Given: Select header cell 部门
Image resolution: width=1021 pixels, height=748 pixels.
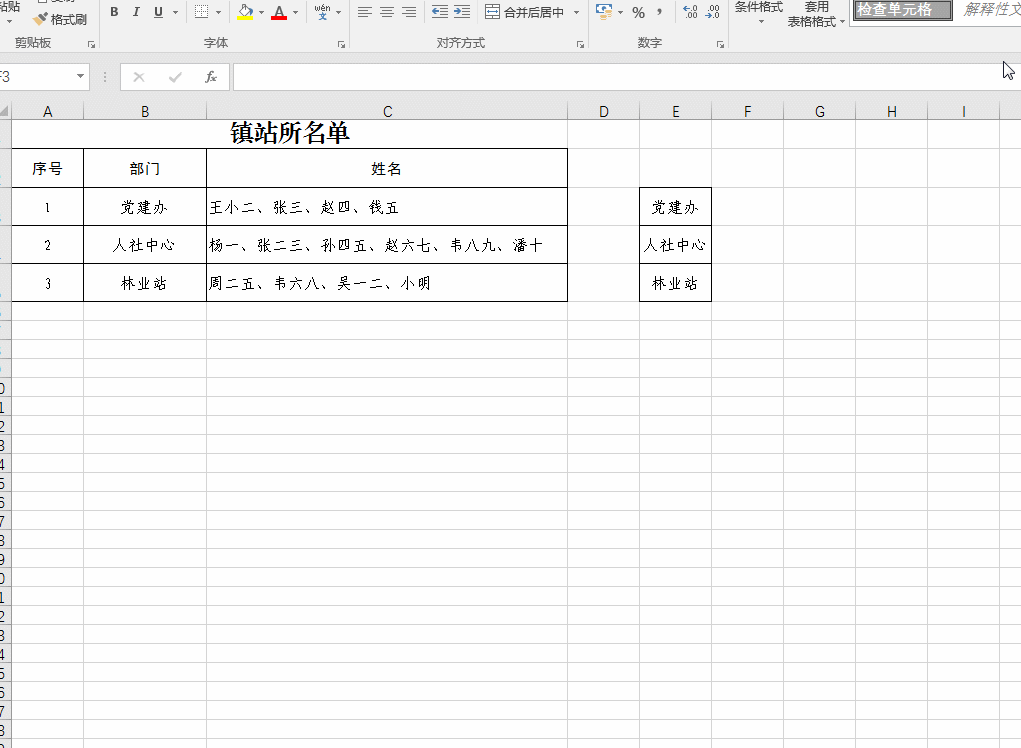Looking at the screenshot, I should pyautogui.click(x=145, y=169).
